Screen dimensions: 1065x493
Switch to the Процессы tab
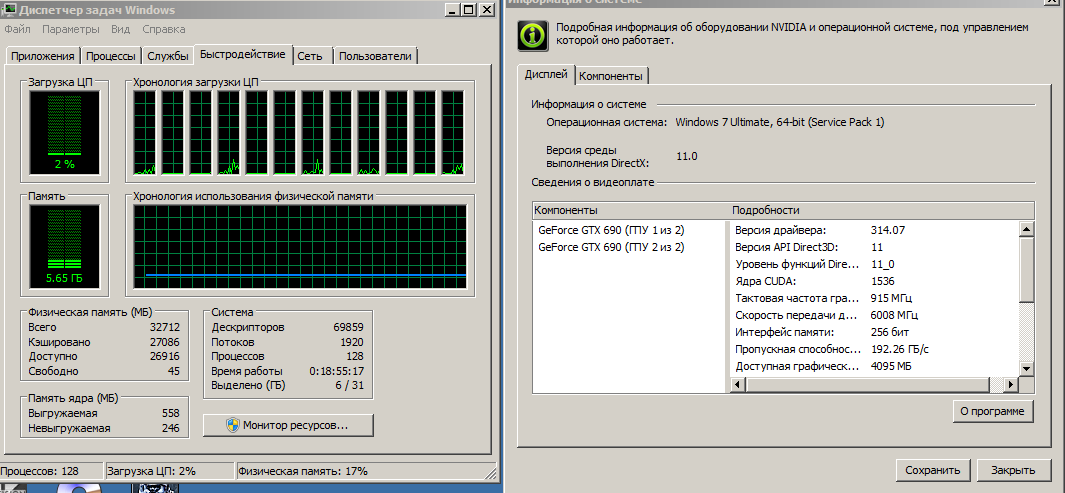click(111, 56)
